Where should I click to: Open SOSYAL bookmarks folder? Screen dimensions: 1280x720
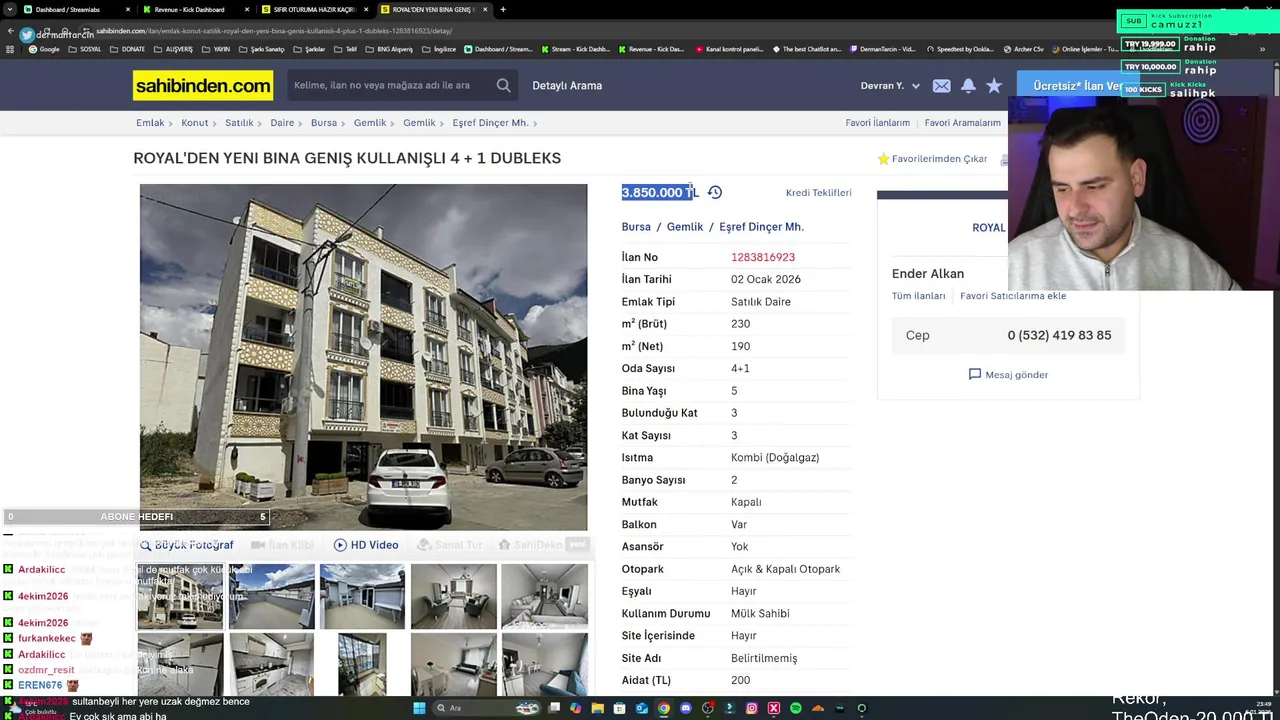85,49
